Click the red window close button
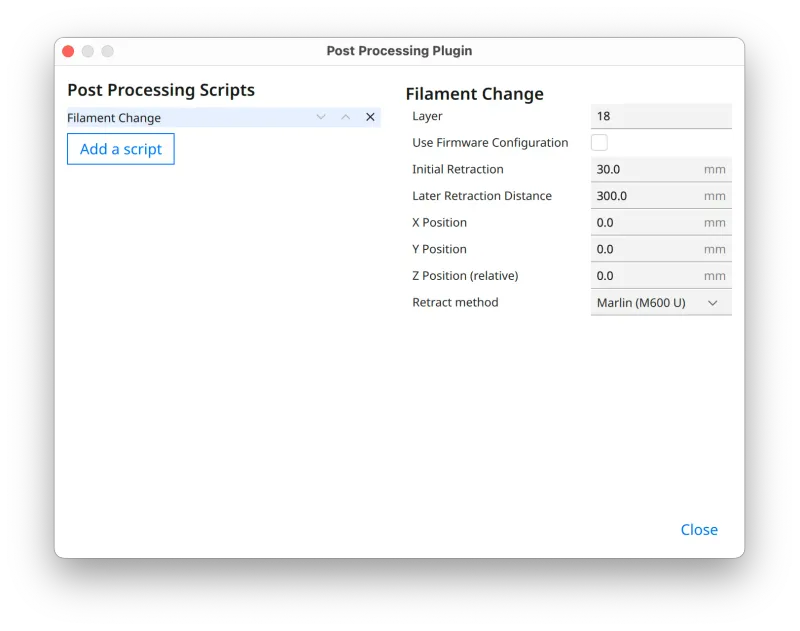The image size is (800, 631). point(68,51)
